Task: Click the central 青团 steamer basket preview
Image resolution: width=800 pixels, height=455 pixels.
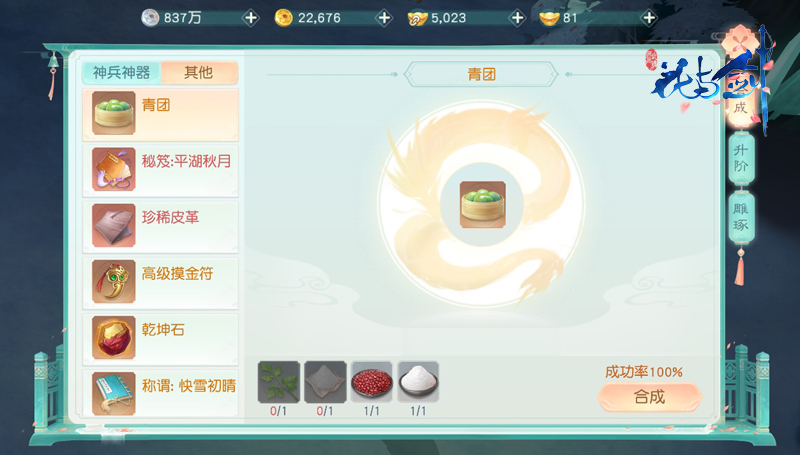Action: (483, 205)
